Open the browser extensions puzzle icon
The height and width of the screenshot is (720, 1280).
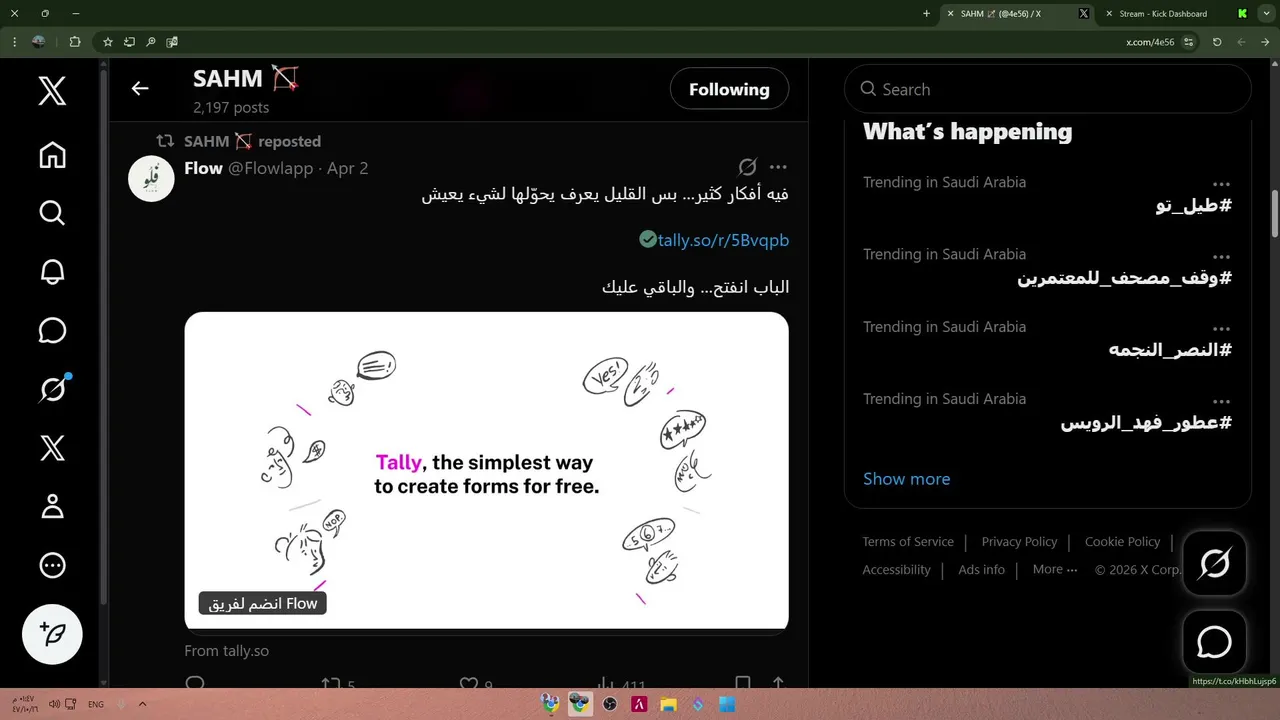(x=75, y=42)
